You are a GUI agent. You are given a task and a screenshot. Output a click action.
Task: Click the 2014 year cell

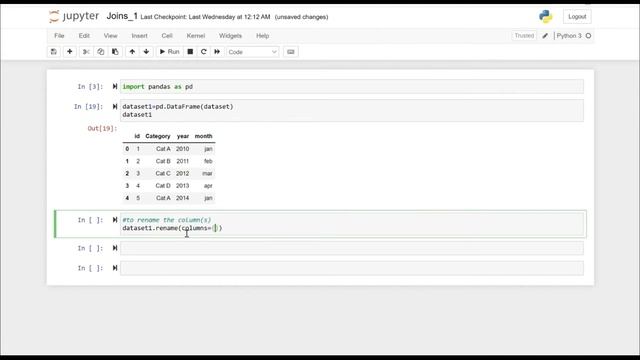182,198
